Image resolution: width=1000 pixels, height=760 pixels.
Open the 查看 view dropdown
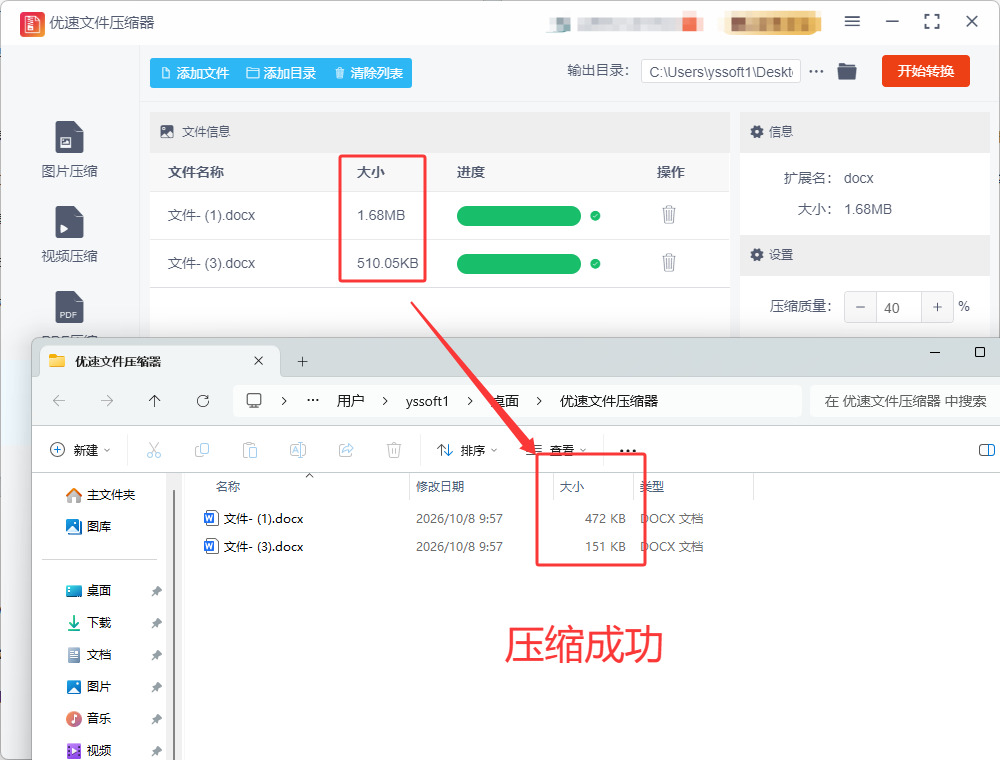557,450
